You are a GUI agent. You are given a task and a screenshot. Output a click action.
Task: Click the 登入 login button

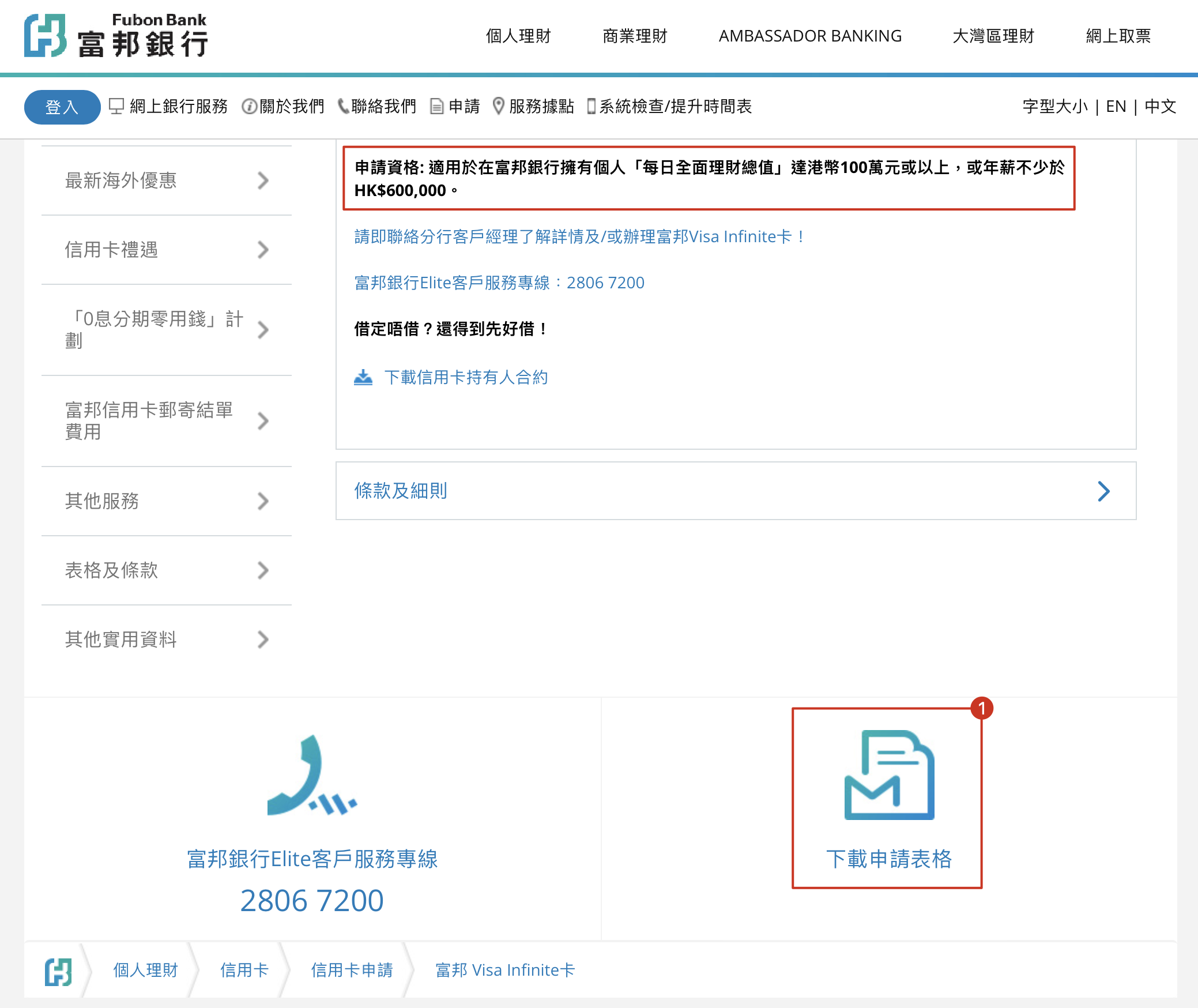(x=62, y=107)
